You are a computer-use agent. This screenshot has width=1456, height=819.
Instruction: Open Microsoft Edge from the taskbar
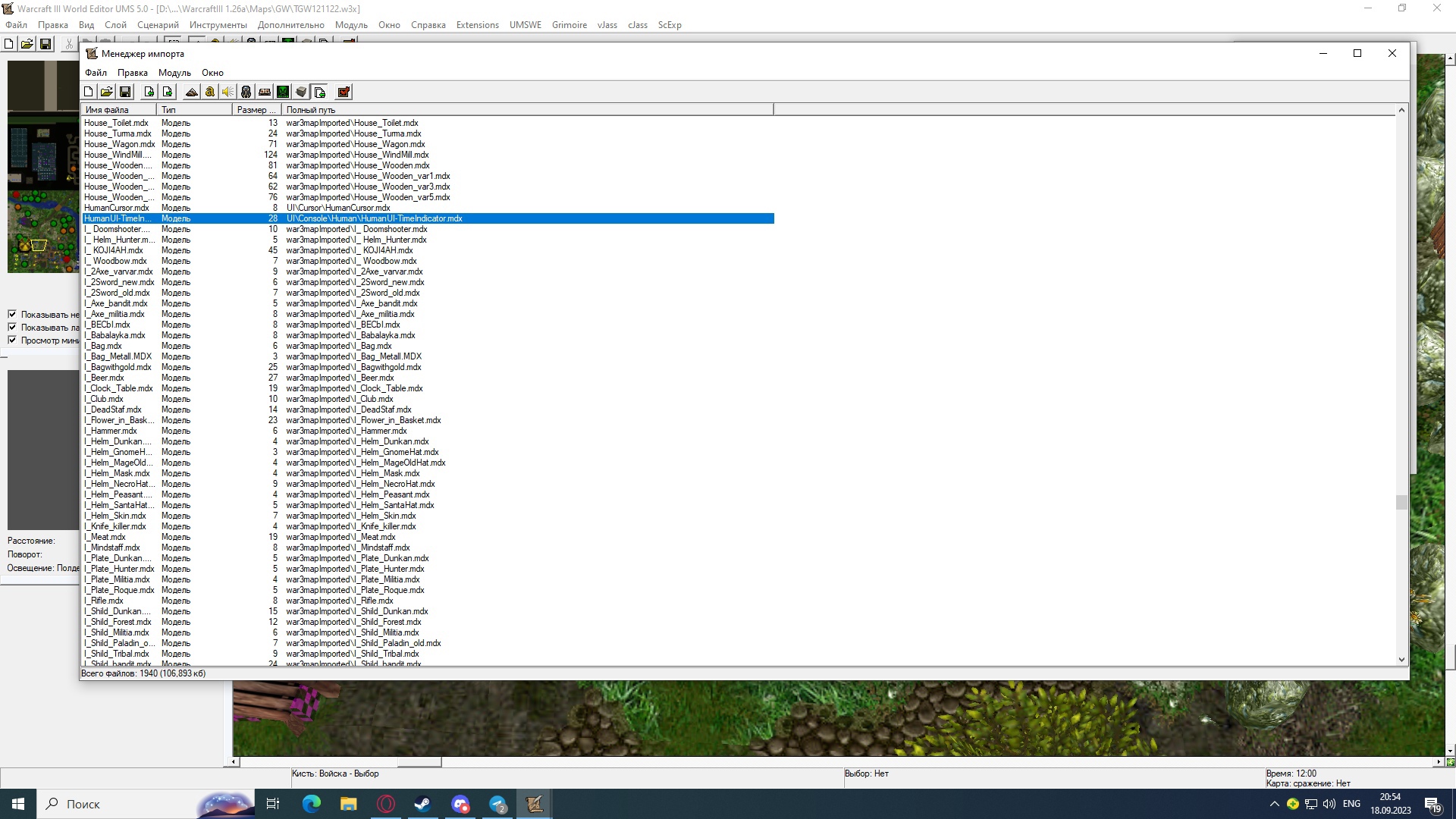(312, 804)
